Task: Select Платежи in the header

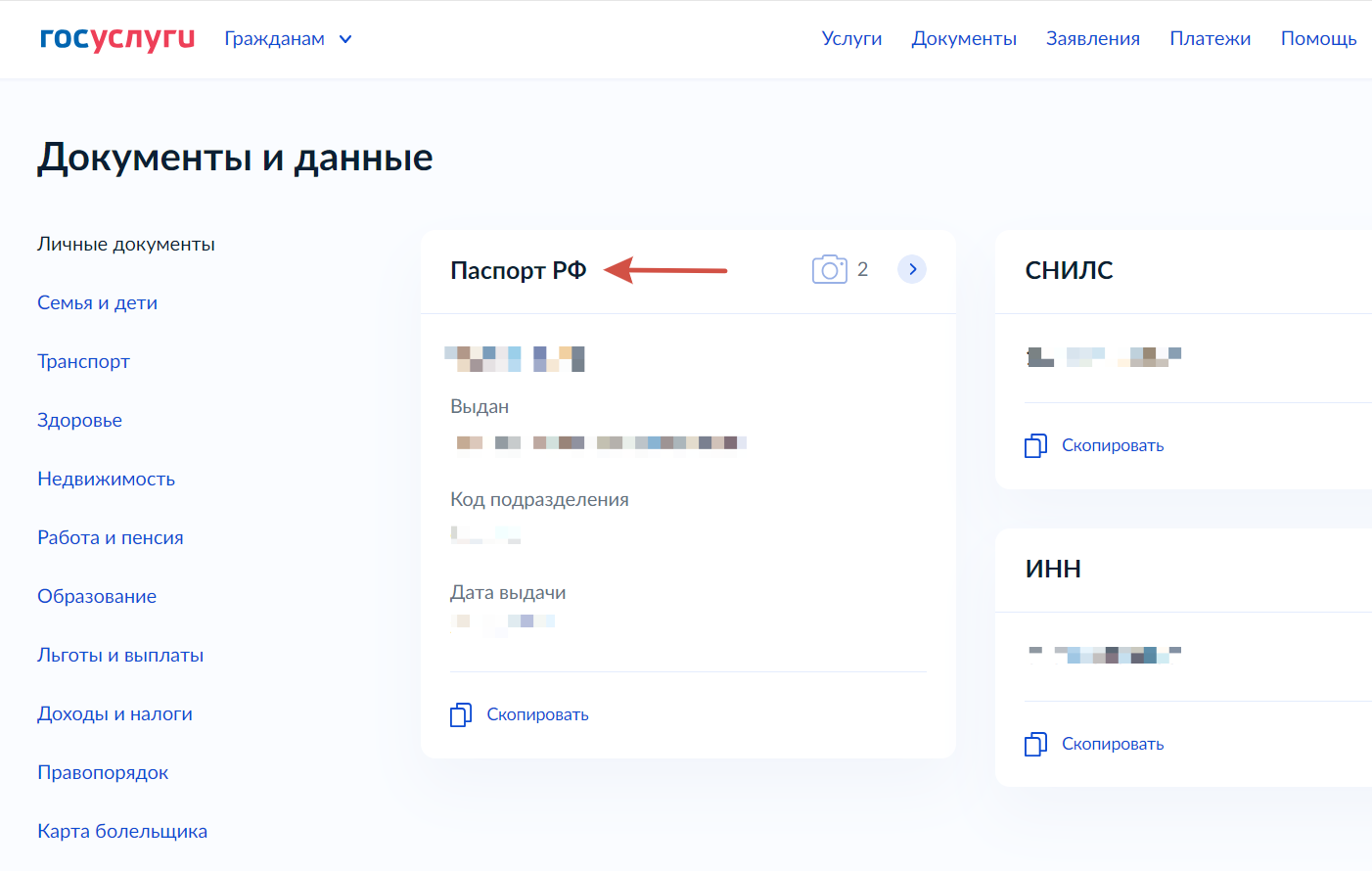Action: 1210,39
